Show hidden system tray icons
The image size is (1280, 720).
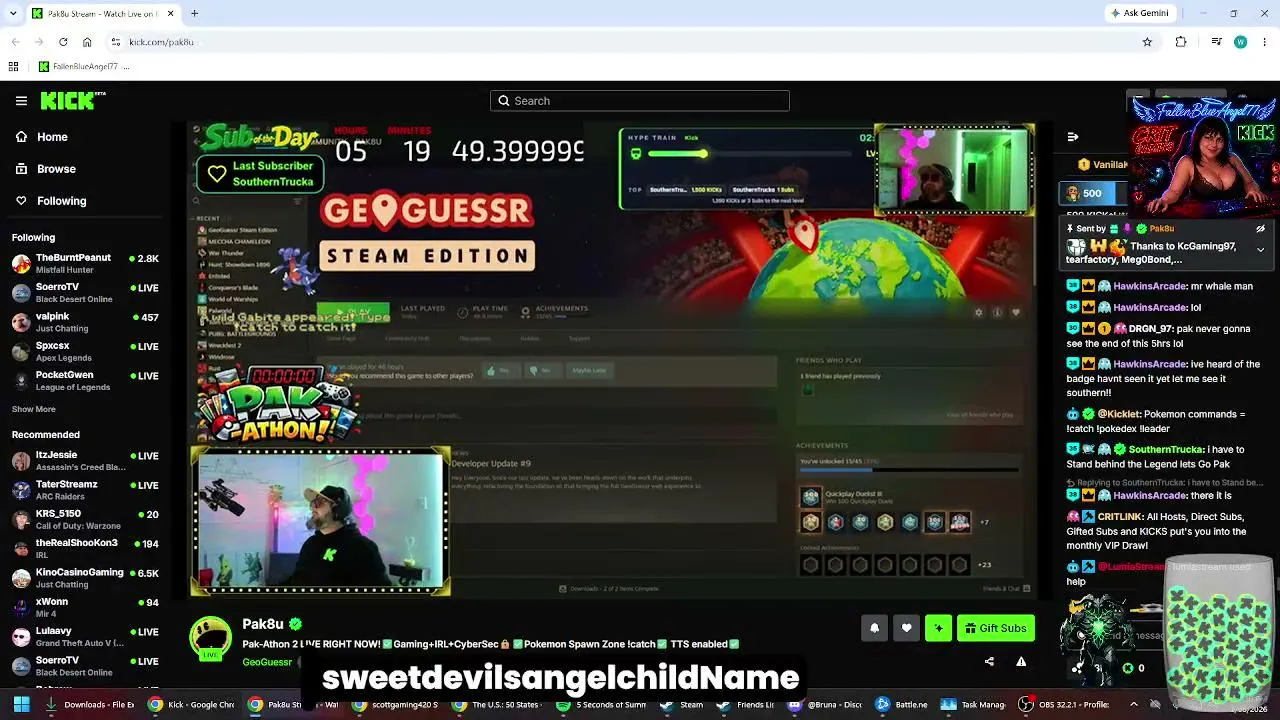click(1133, 704)
